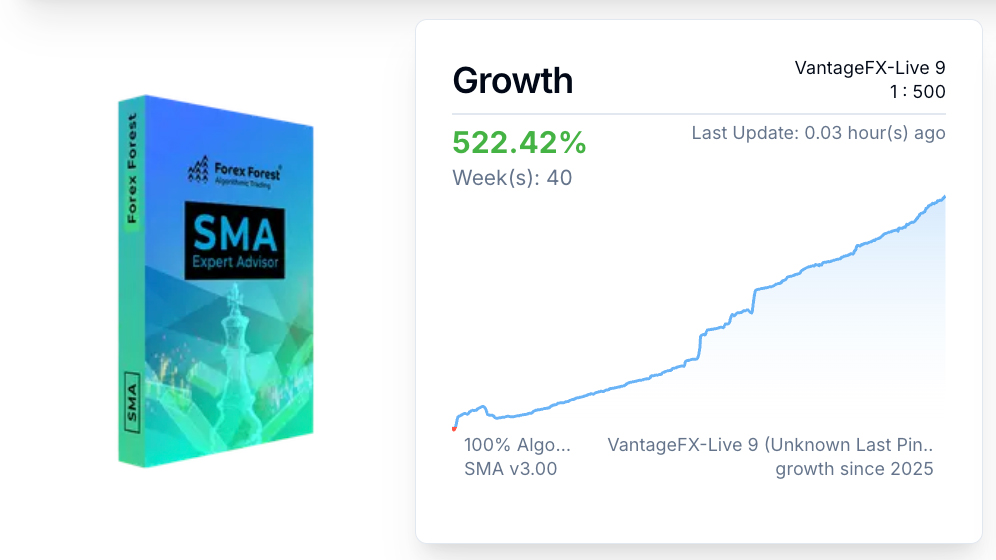Image resolution: width=996 pixels, height=560 pixels.
Task: Click the Growth heading
Action: (x=513, y=80)
